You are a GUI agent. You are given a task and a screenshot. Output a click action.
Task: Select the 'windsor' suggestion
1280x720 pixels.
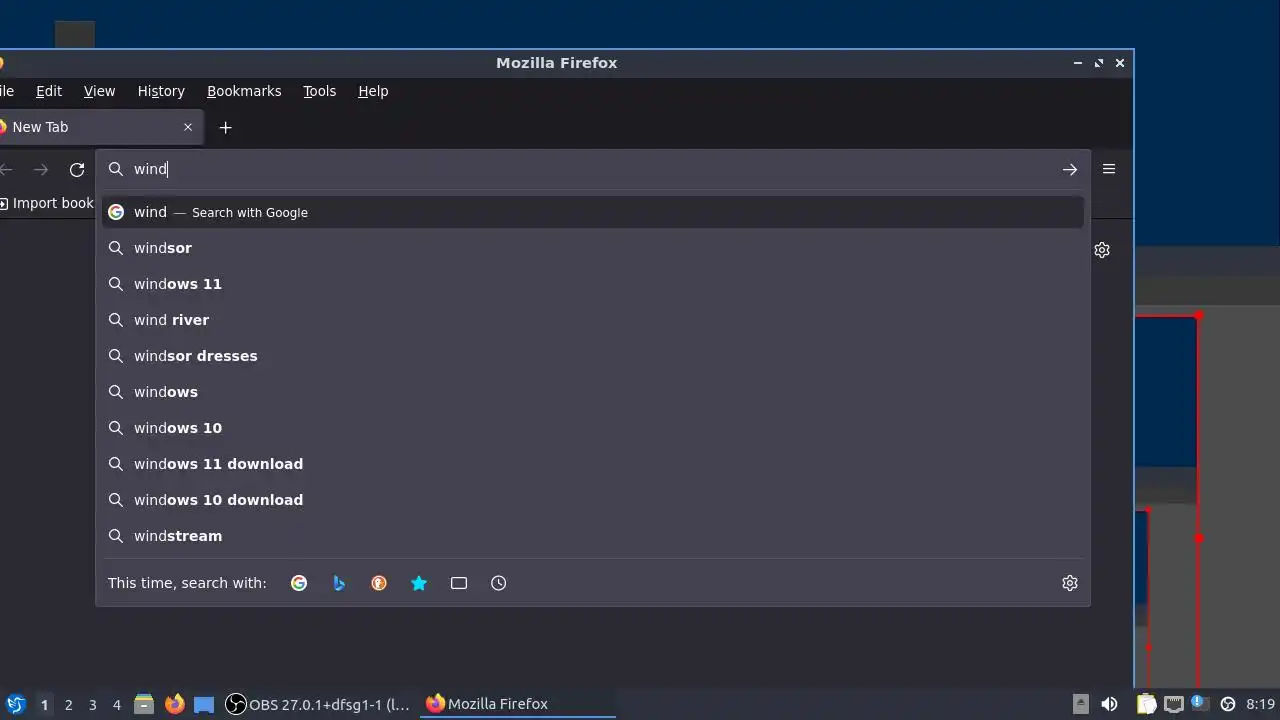[x=592, y=248]
